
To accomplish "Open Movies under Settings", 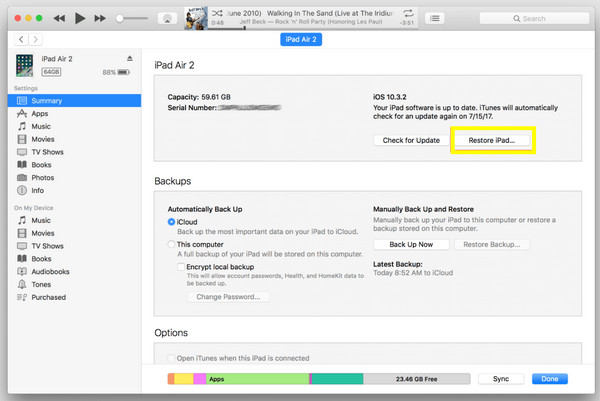I will click(x=42, y=139).
